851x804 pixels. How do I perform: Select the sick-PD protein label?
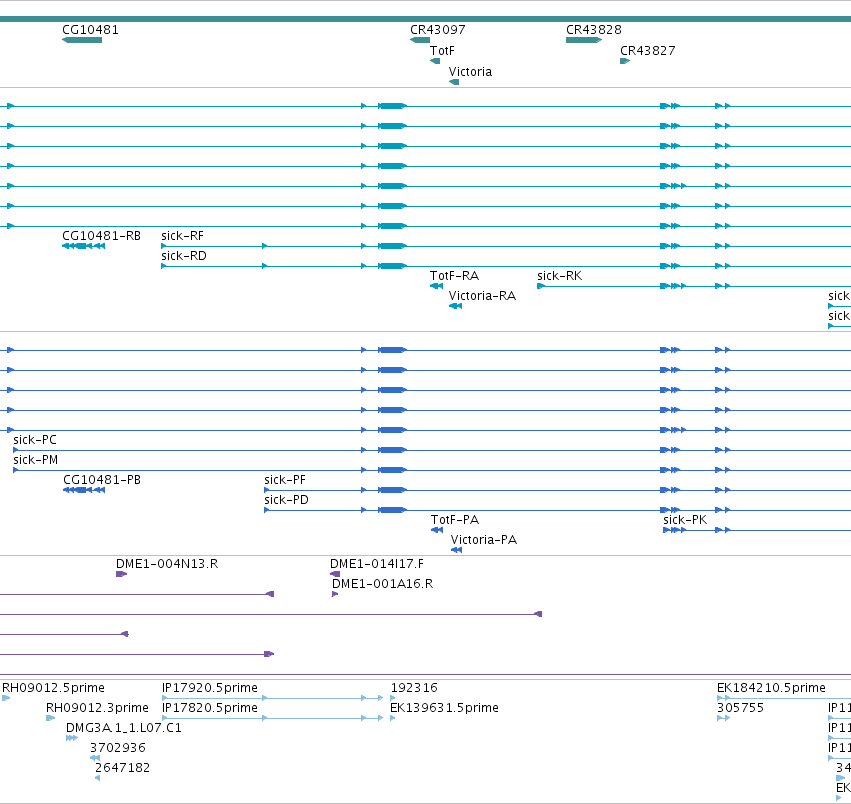tap(286, 501)
